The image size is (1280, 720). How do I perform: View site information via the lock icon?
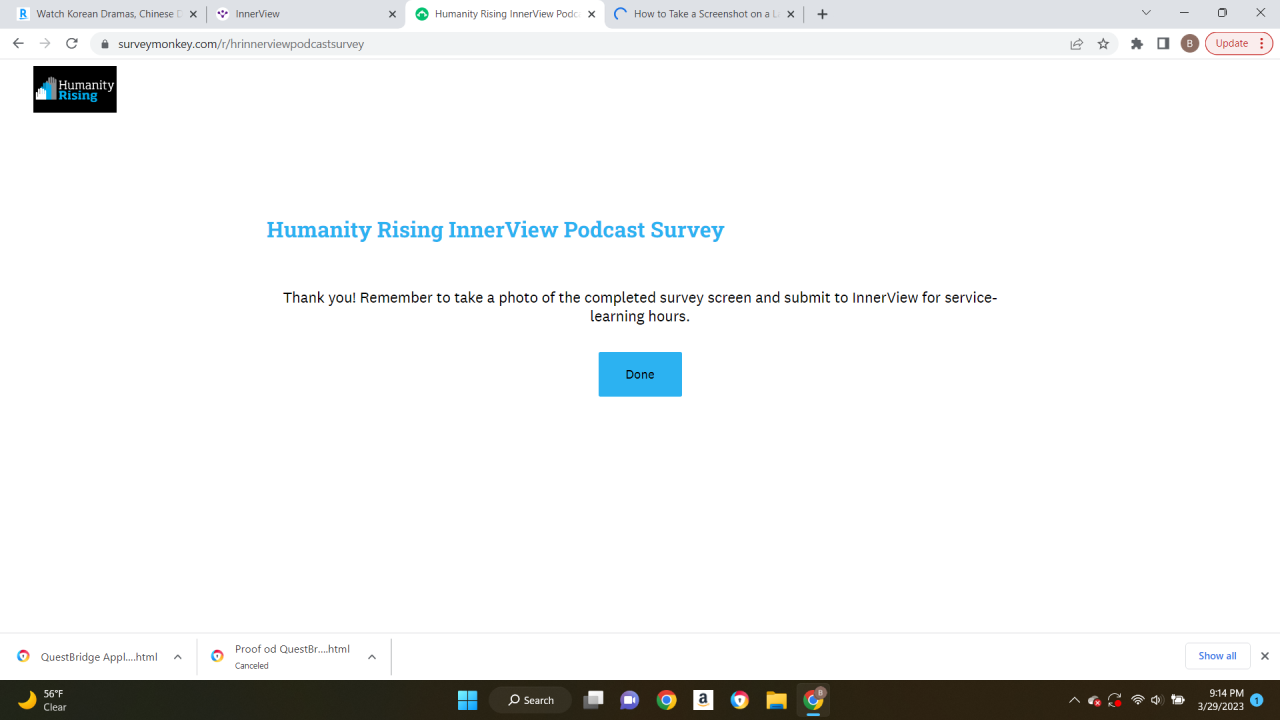(x=105, y=44)
